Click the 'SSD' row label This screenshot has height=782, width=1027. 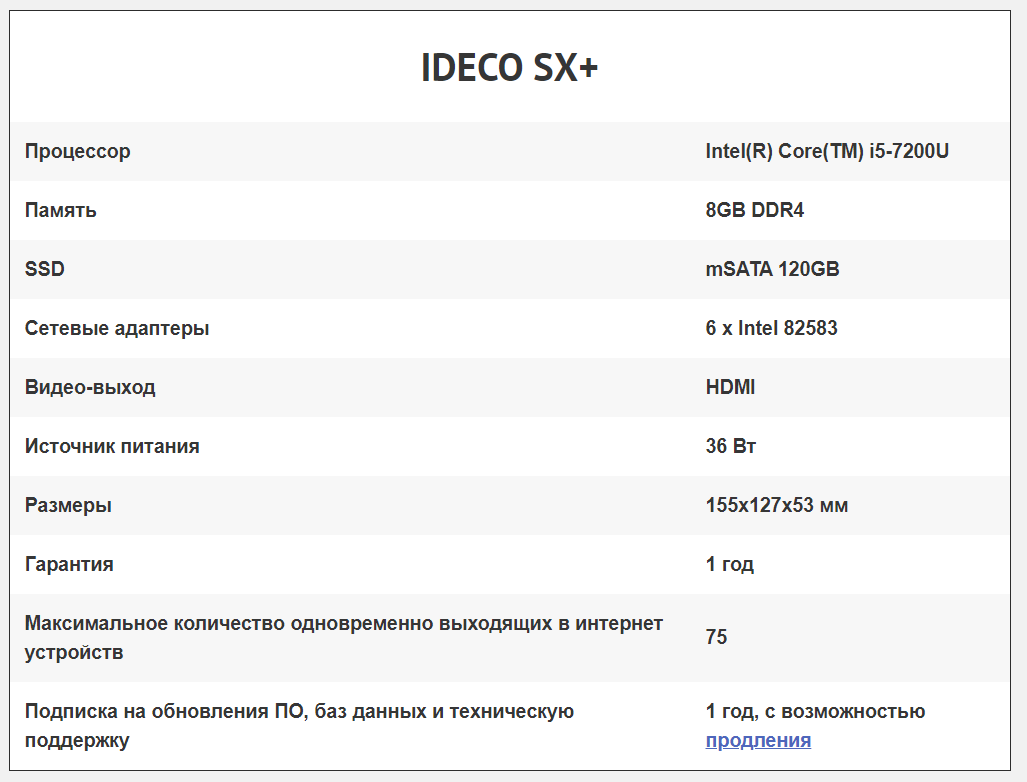[x=45, y=270]
